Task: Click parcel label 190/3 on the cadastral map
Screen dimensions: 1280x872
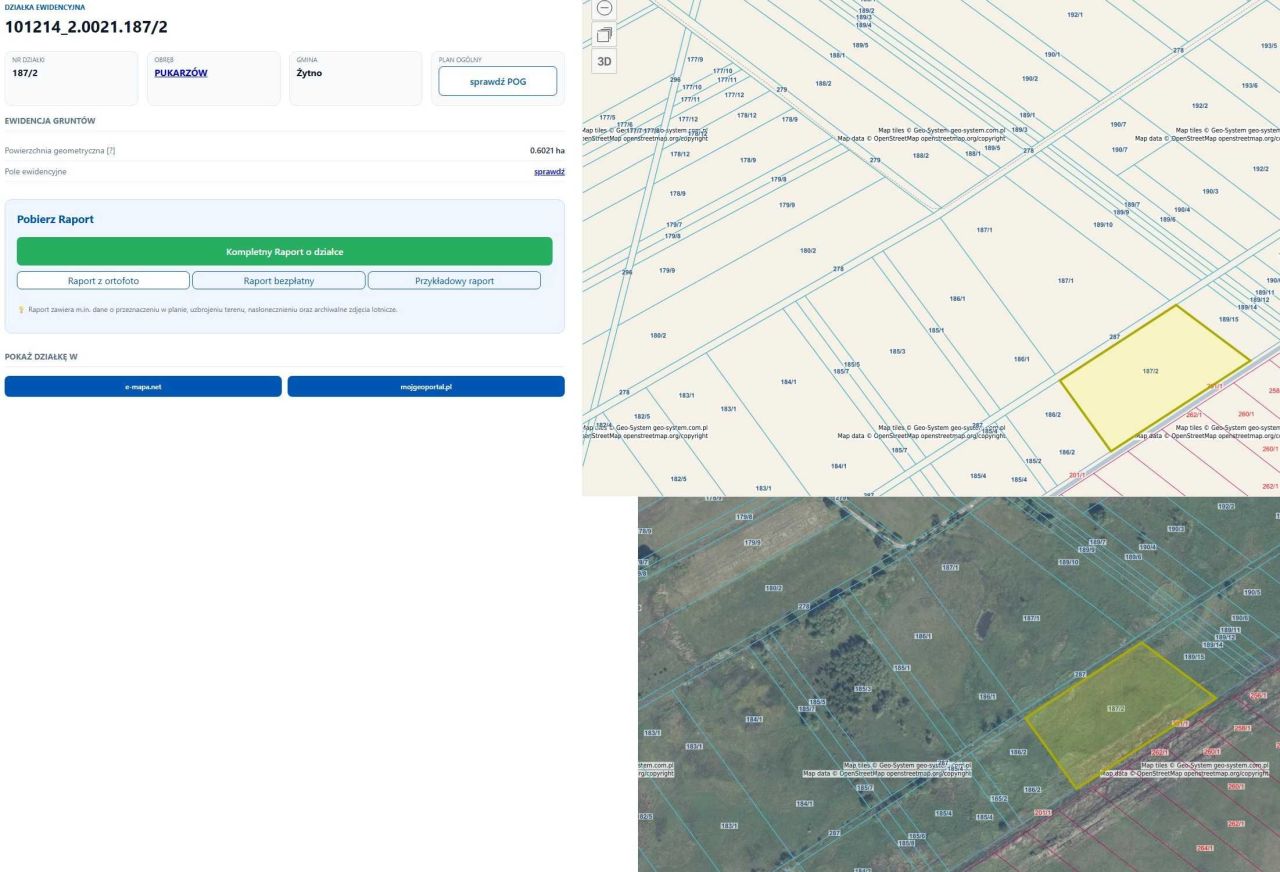Action: [x=1210, y=191]
